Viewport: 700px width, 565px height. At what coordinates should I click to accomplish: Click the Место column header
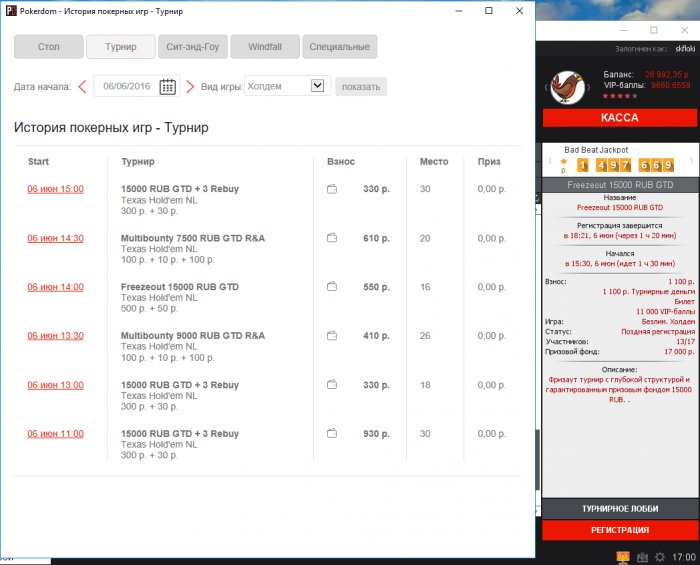tap(434, 162)
